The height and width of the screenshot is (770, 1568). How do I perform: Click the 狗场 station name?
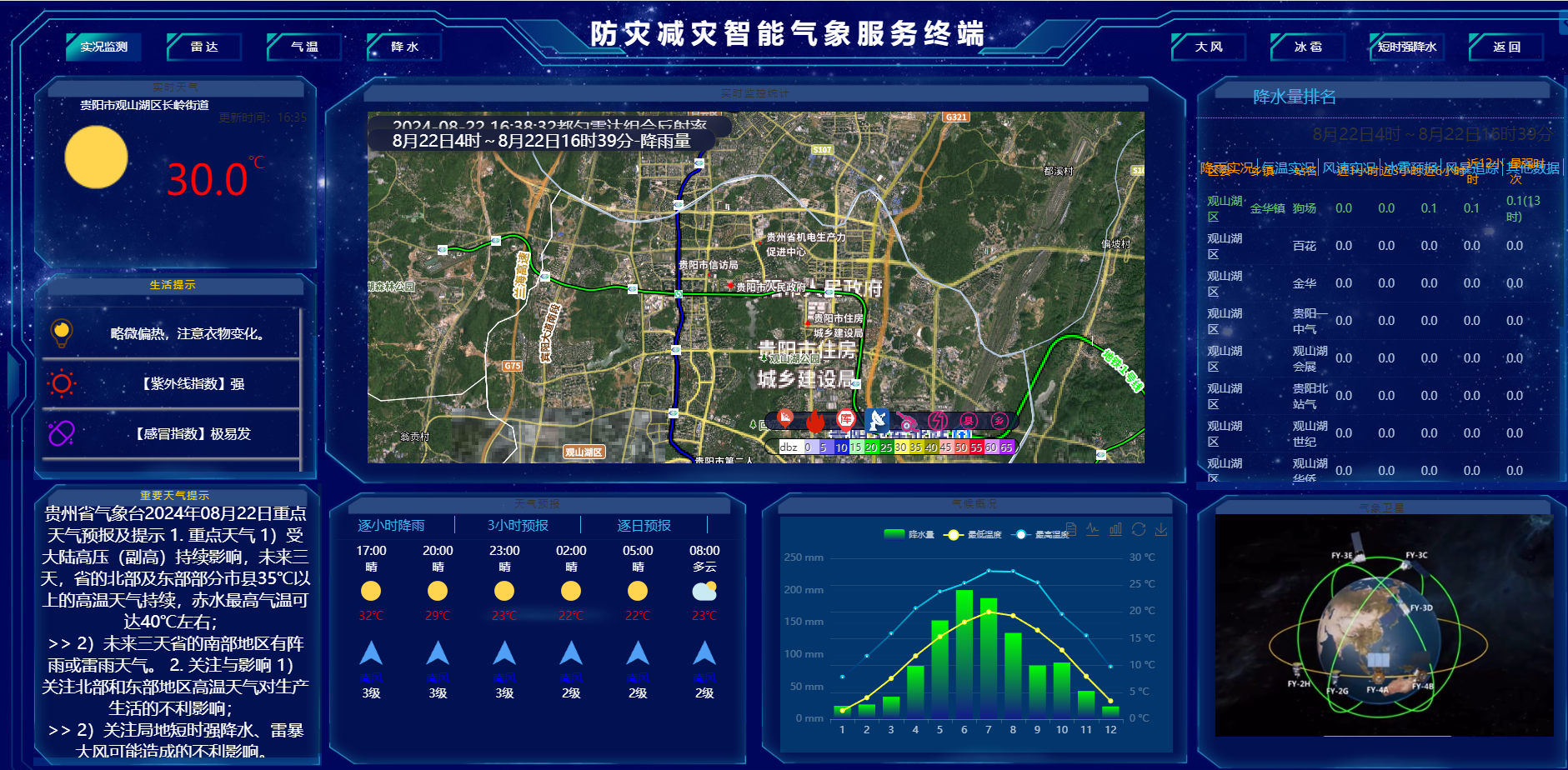point(1305,208)
